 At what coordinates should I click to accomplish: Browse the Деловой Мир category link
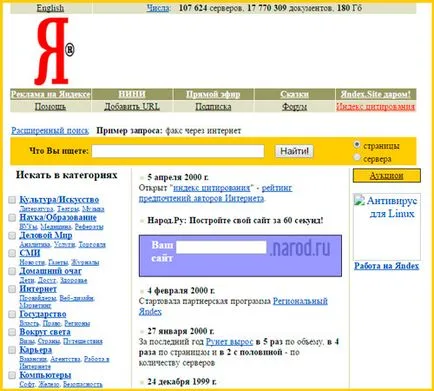click(46, 235)
